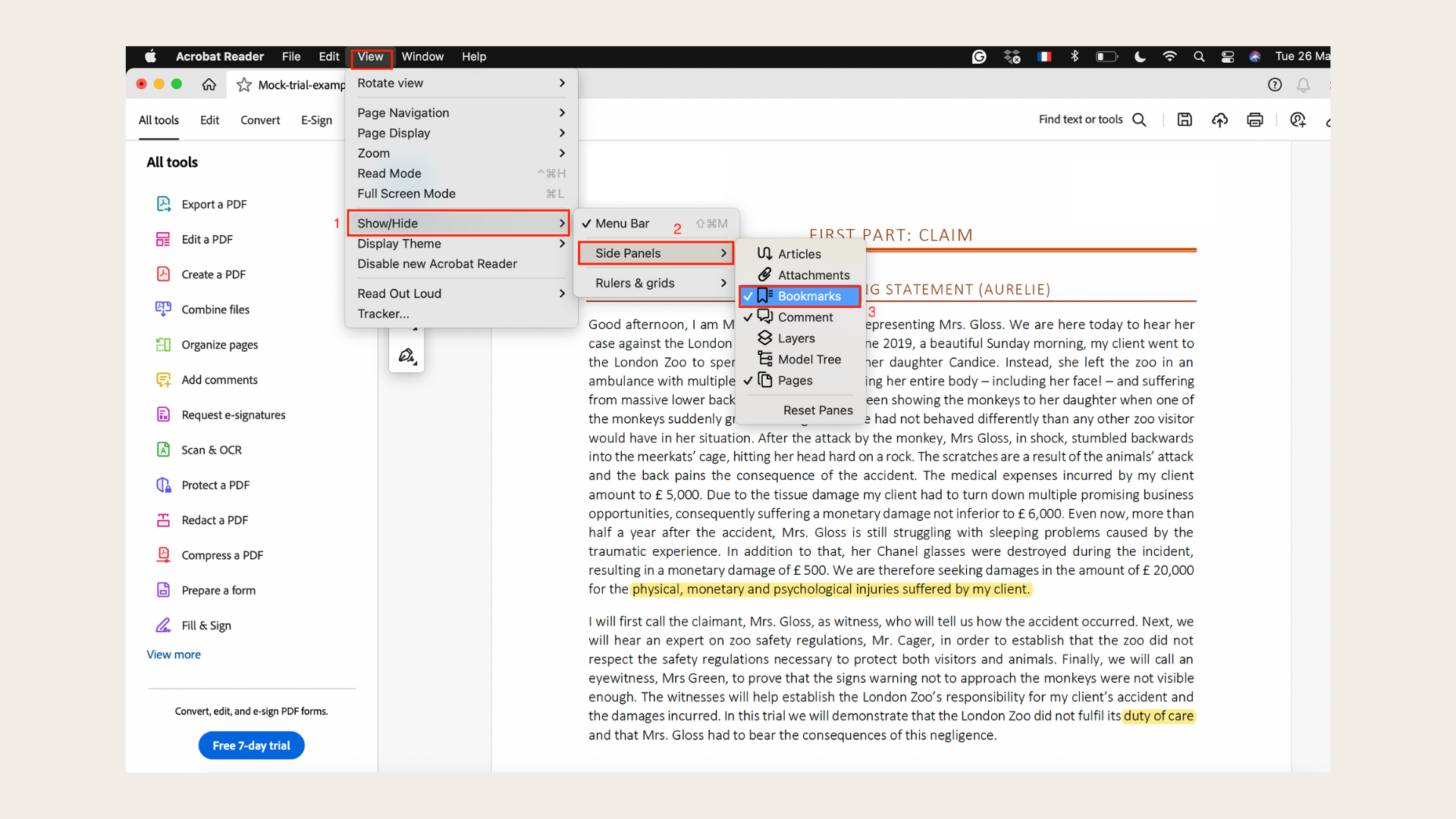Click the Export a PDF tool

coord(213,204)
